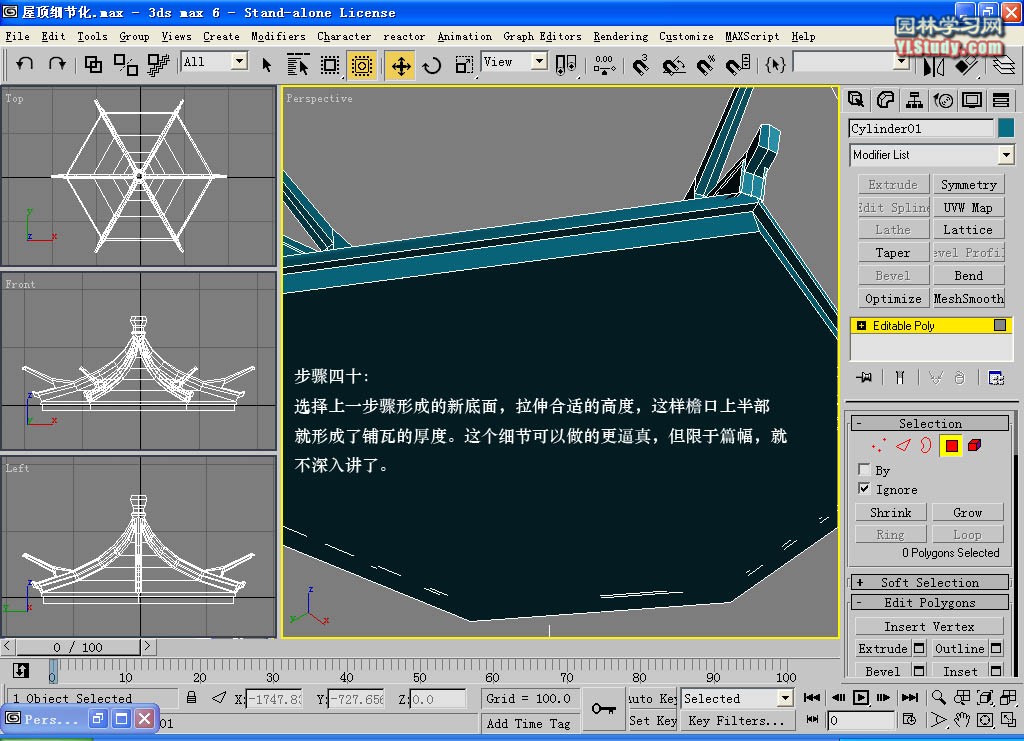Image resolution: width=1024 pixels, height=741 pixels.
Task: Click the Zoom viewport navigation icon
Action: (x=938, y=697)
